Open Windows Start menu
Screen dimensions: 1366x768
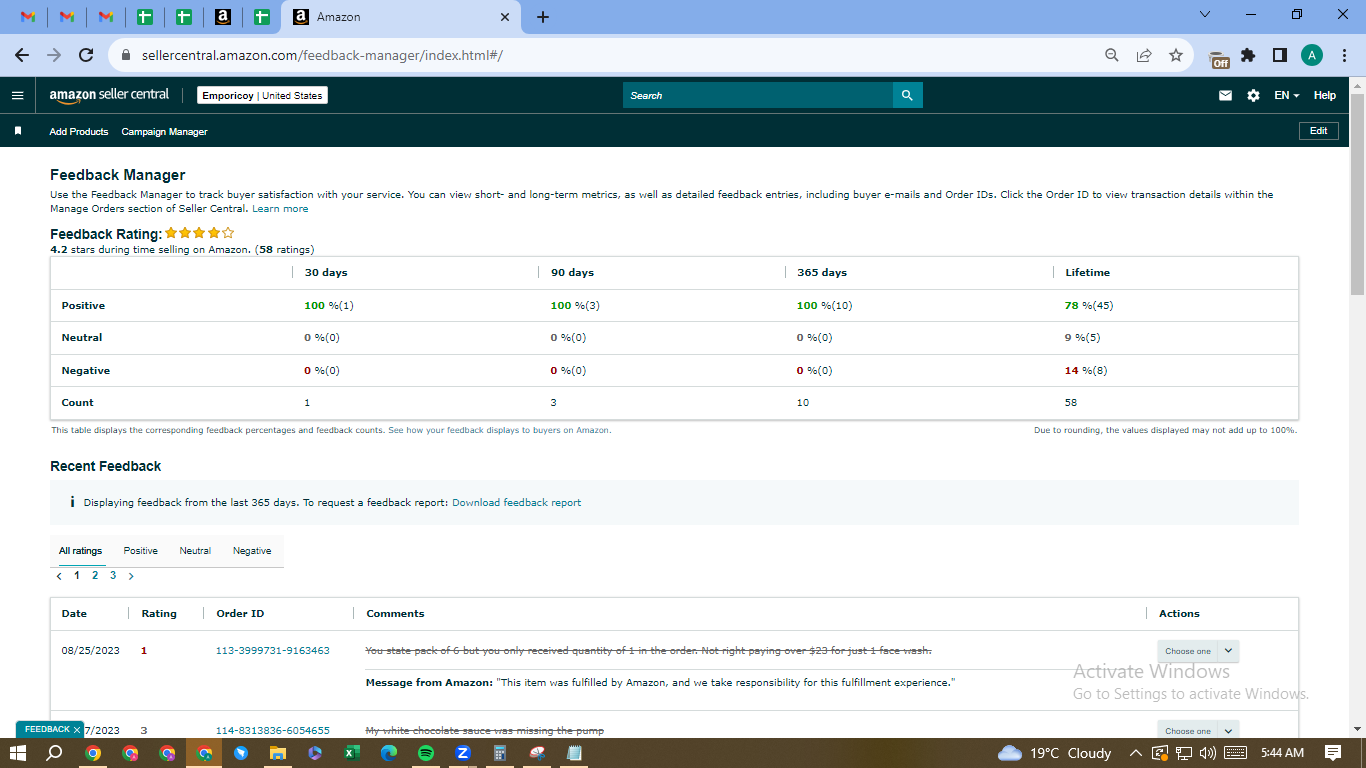[x=18, y=753]
